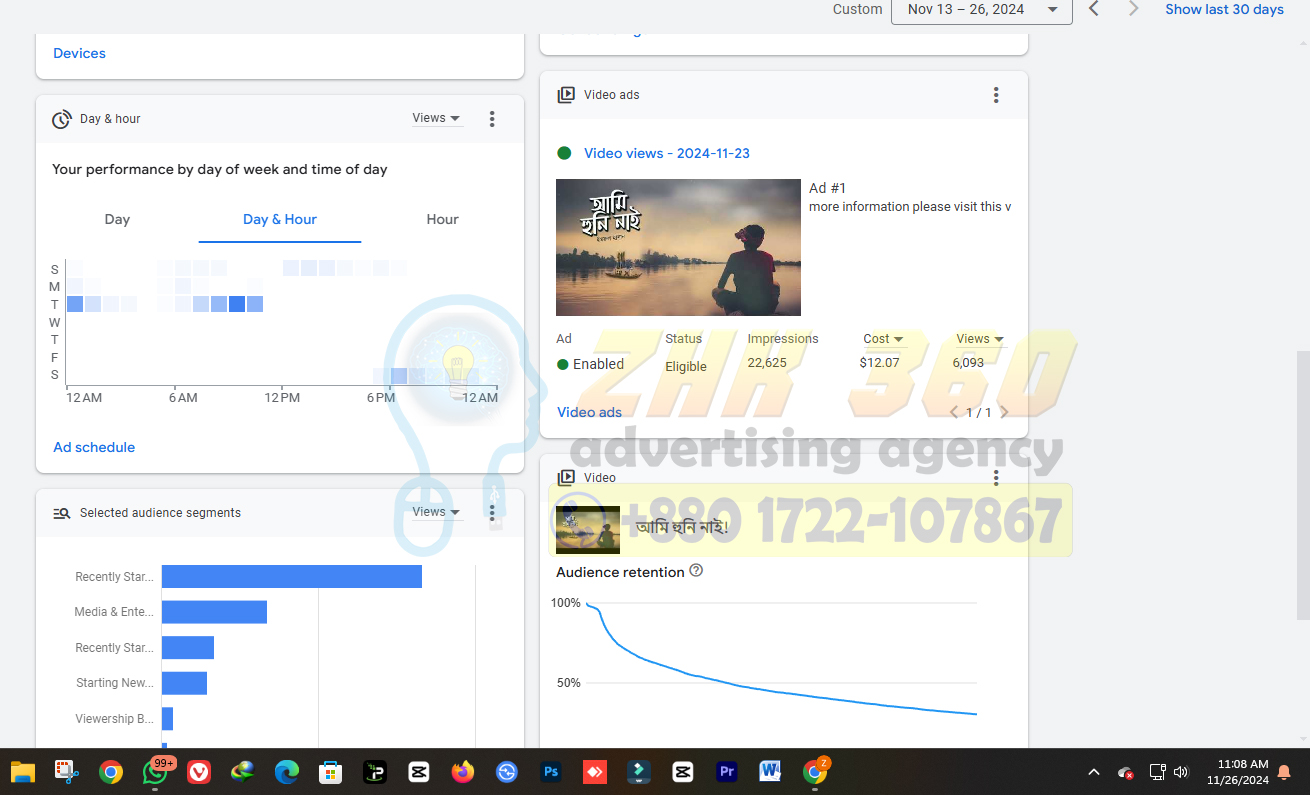Launch Premiere Pro from taskbar
The width and height of the screenshot is (1310, 795).
pos(727,772)
